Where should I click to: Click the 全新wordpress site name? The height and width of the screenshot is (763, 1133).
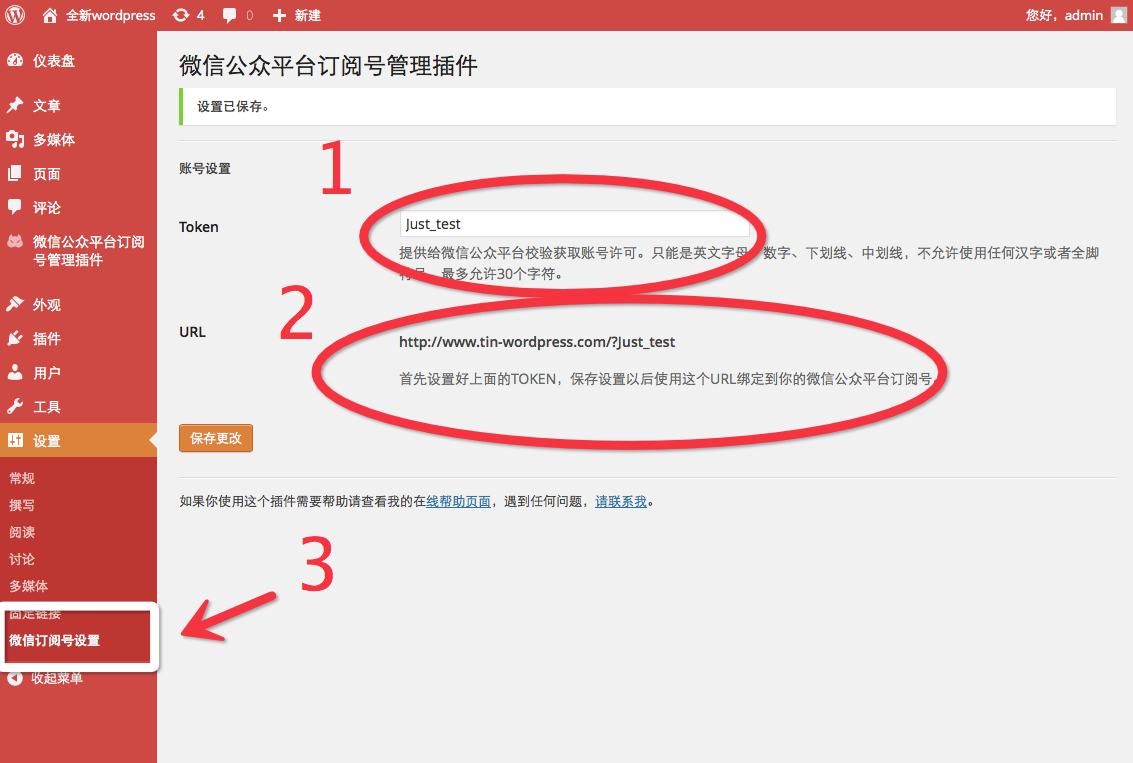pos(111,15)
